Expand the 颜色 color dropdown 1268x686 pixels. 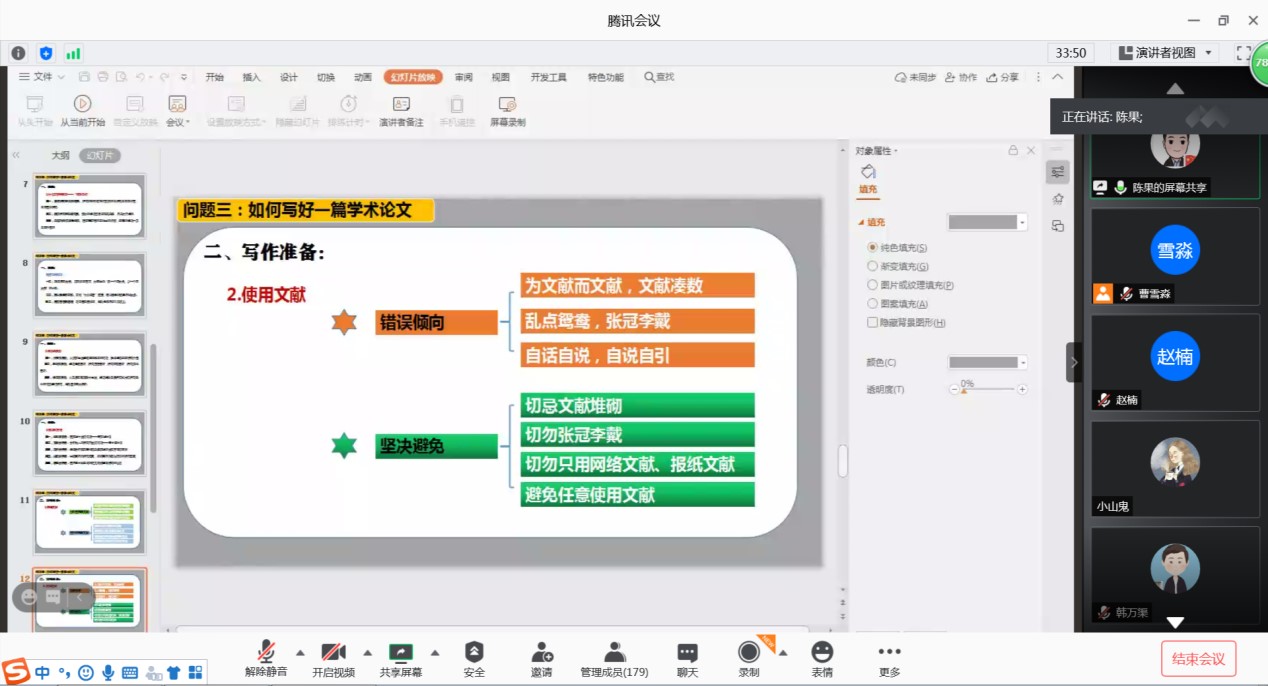1022,363
